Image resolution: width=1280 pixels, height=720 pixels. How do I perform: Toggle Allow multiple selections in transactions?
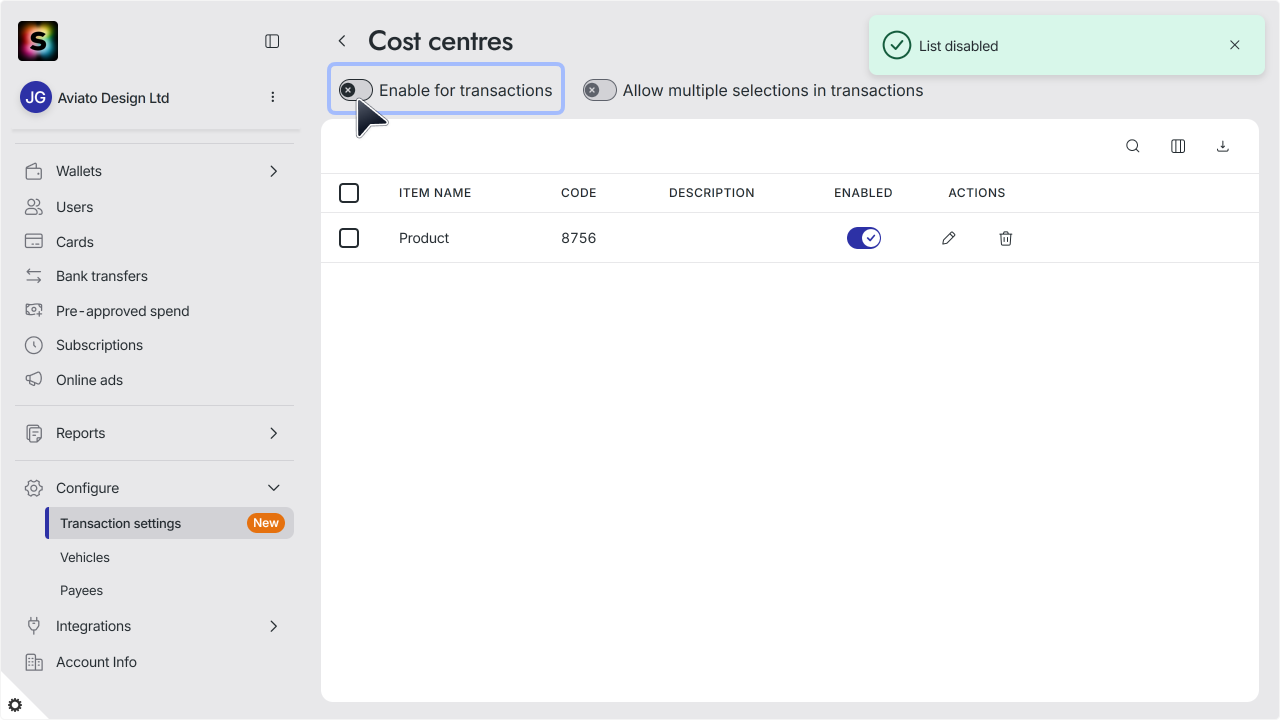pos(600,90)
